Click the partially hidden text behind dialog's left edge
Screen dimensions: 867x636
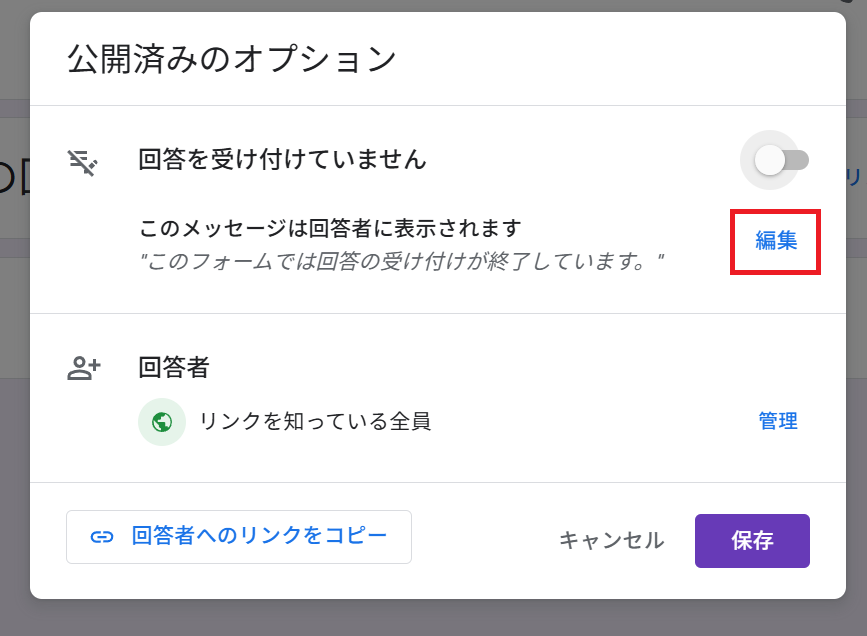tap(14, 178)
